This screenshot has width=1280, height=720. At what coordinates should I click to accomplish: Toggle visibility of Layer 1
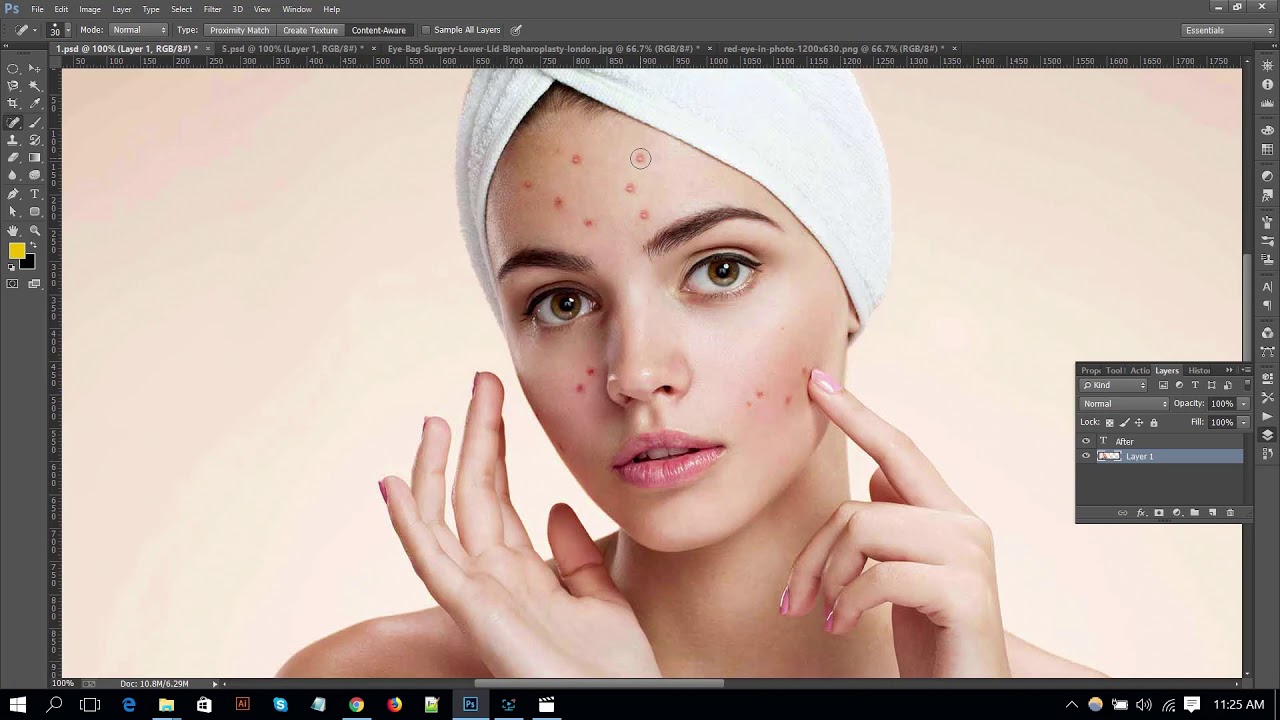1086,456
